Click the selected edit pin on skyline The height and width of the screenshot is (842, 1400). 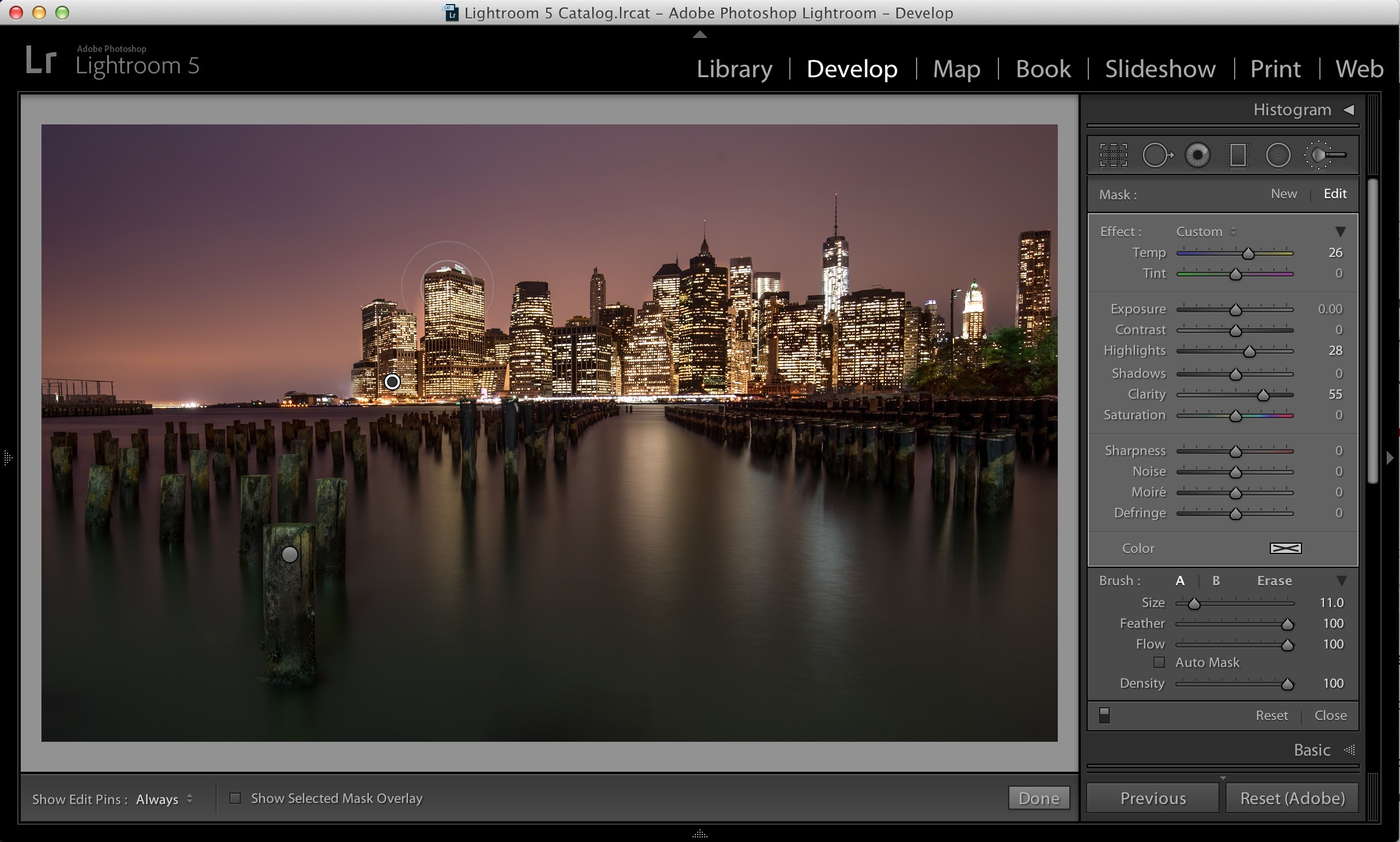coord(392,382)
